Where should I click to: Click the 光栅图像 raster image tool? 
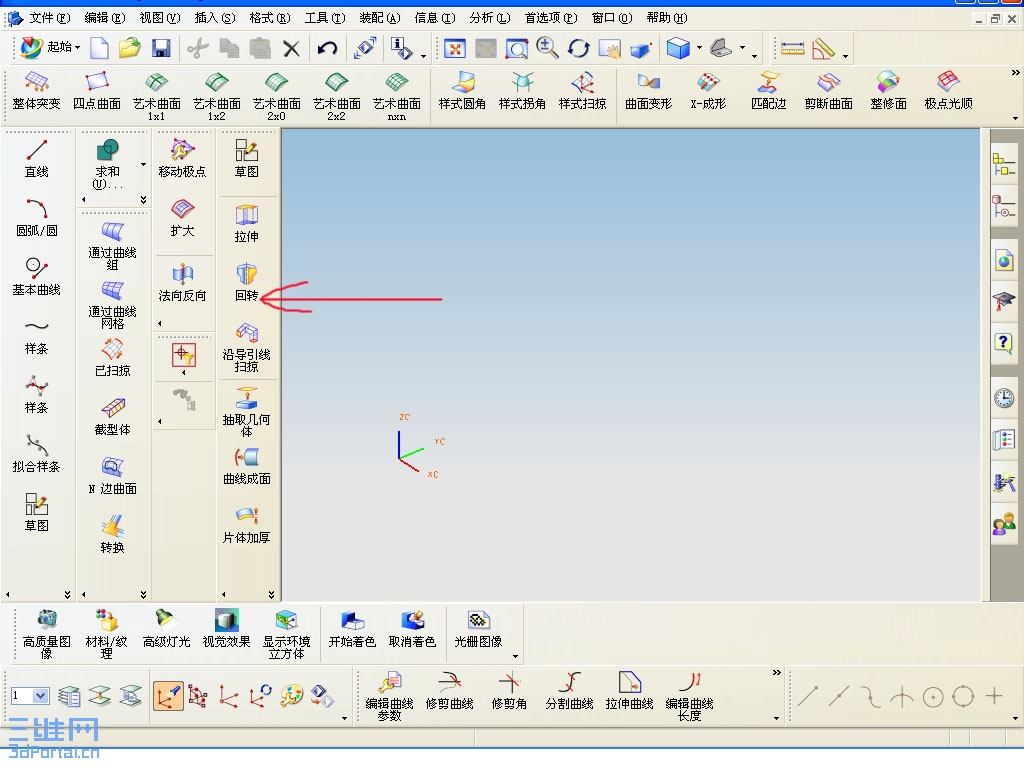[x=478, y=629]
